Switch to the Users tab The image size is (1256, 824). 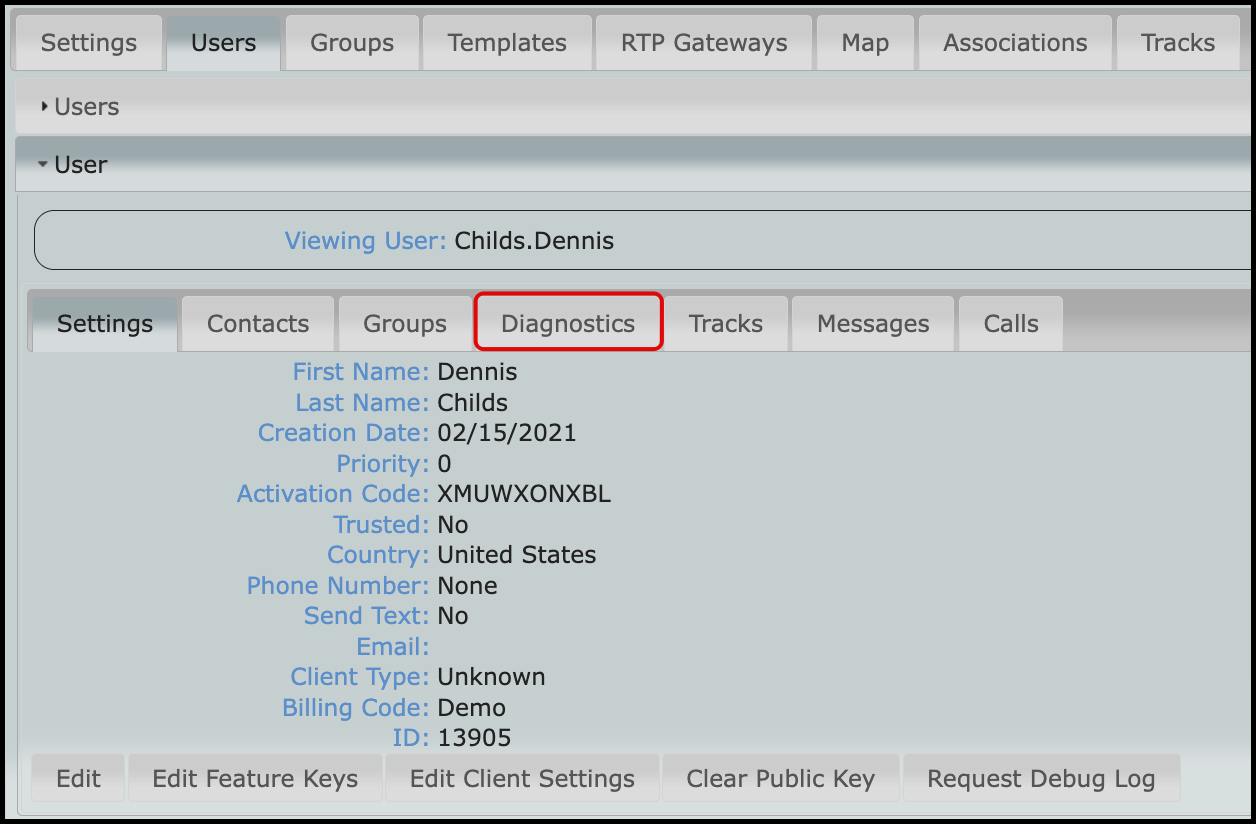tap(222, 42)
